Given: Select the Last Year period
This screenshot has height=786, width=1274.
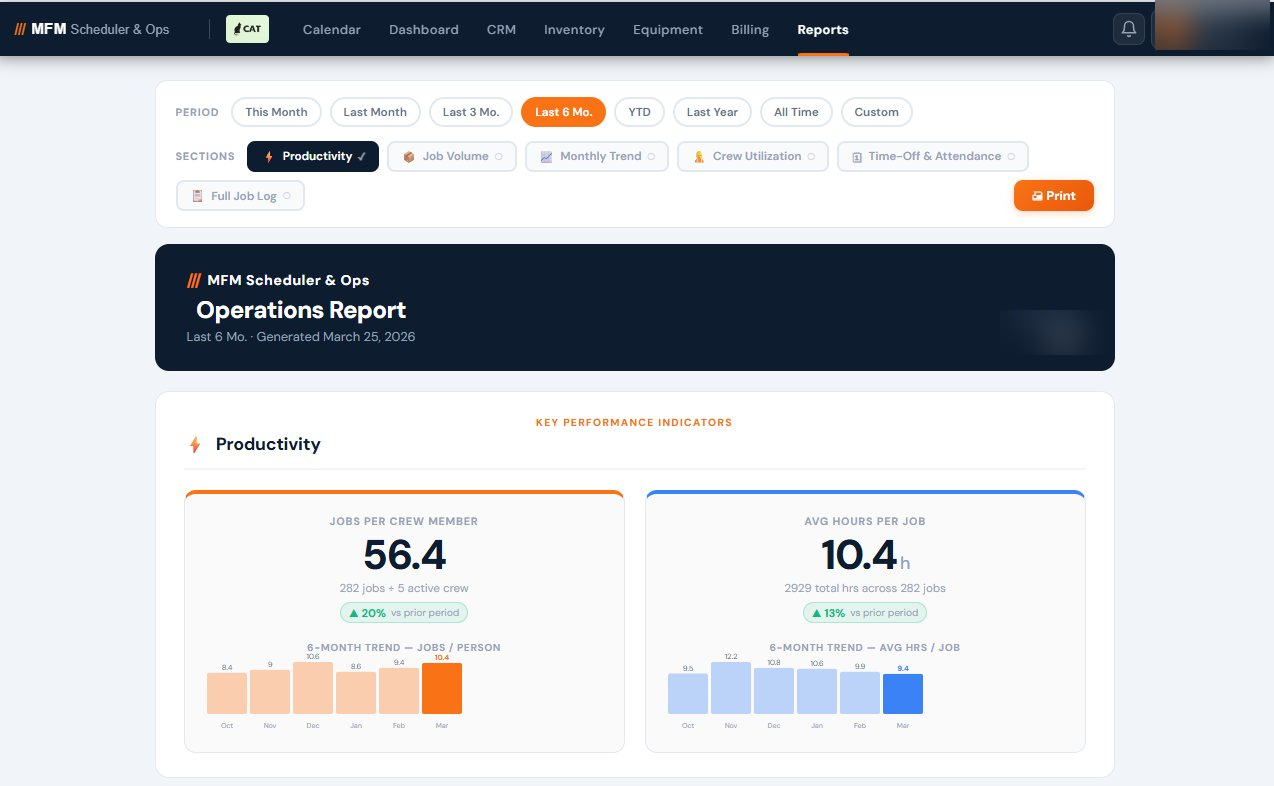Looking at the screenshot, I should pyautogui.click(x=712, y=112).
